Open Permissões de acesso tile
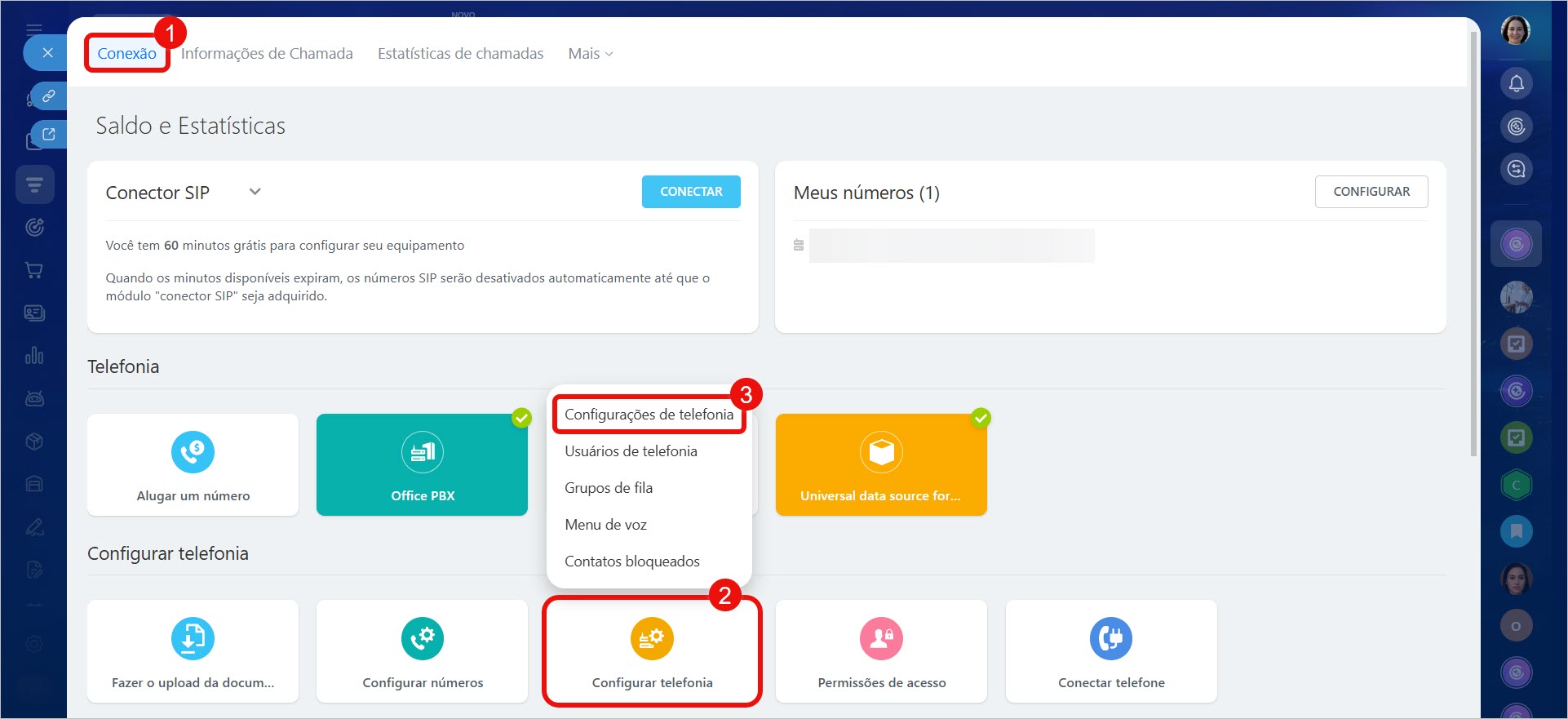The image size is (1568, 719). click(x=881, y=651)
